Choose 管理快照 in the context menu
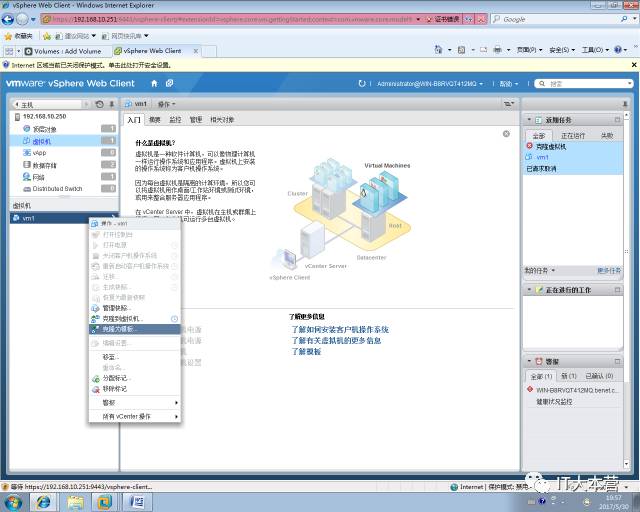Screen dimensions: 640x512 (x=134, y=308)
